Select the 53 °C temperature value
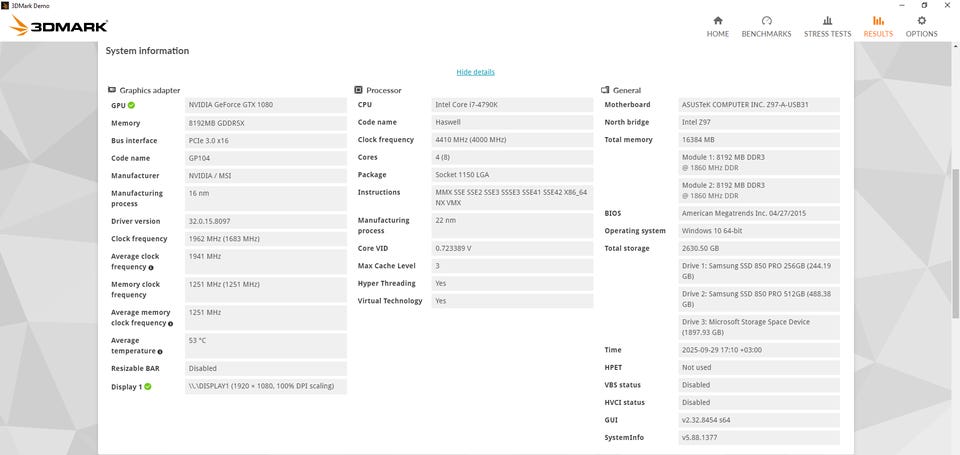 point(266,345)
